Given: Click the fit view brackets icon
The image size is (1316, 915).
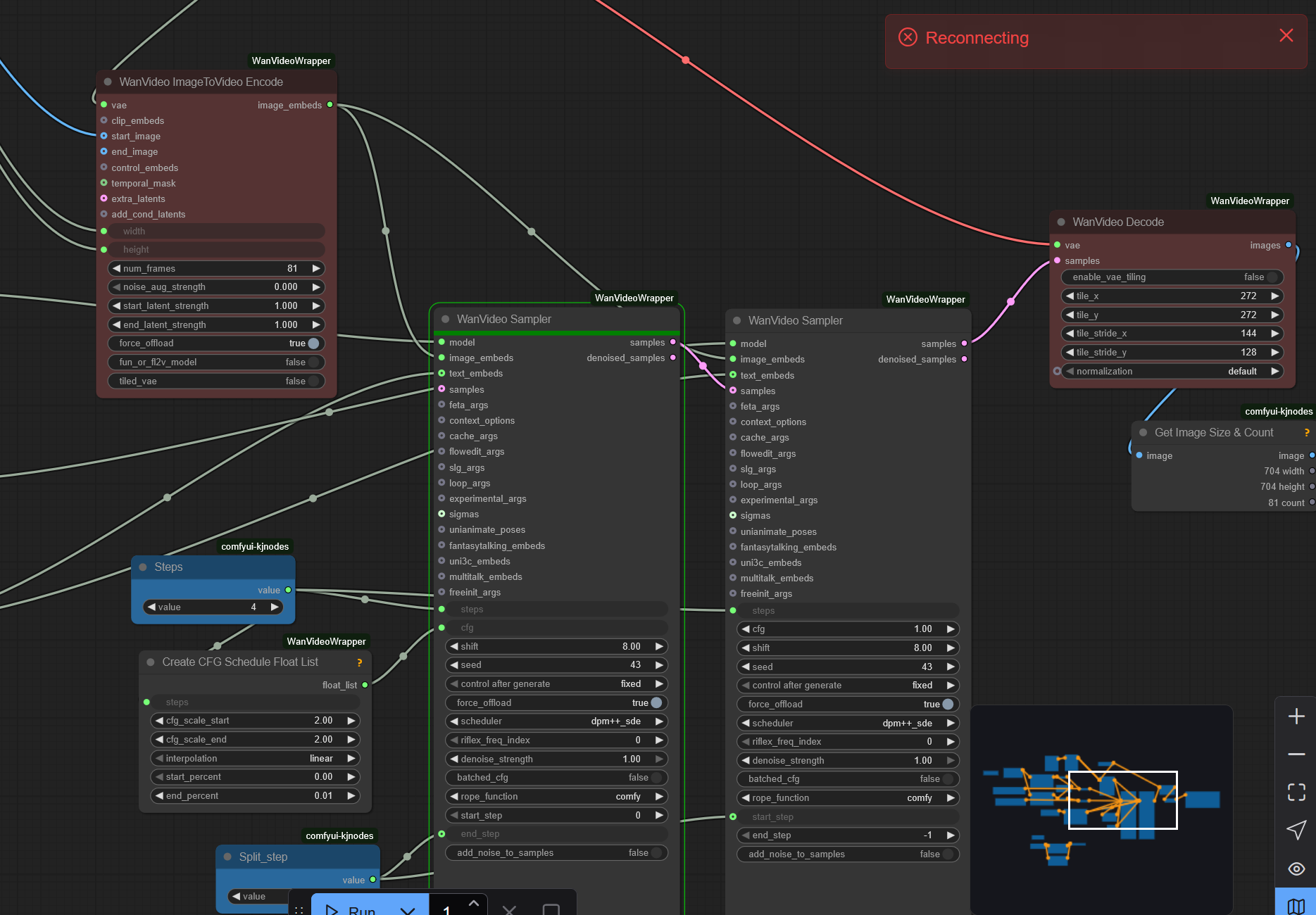Looking at the screenshot, I should coord(1296,792).
